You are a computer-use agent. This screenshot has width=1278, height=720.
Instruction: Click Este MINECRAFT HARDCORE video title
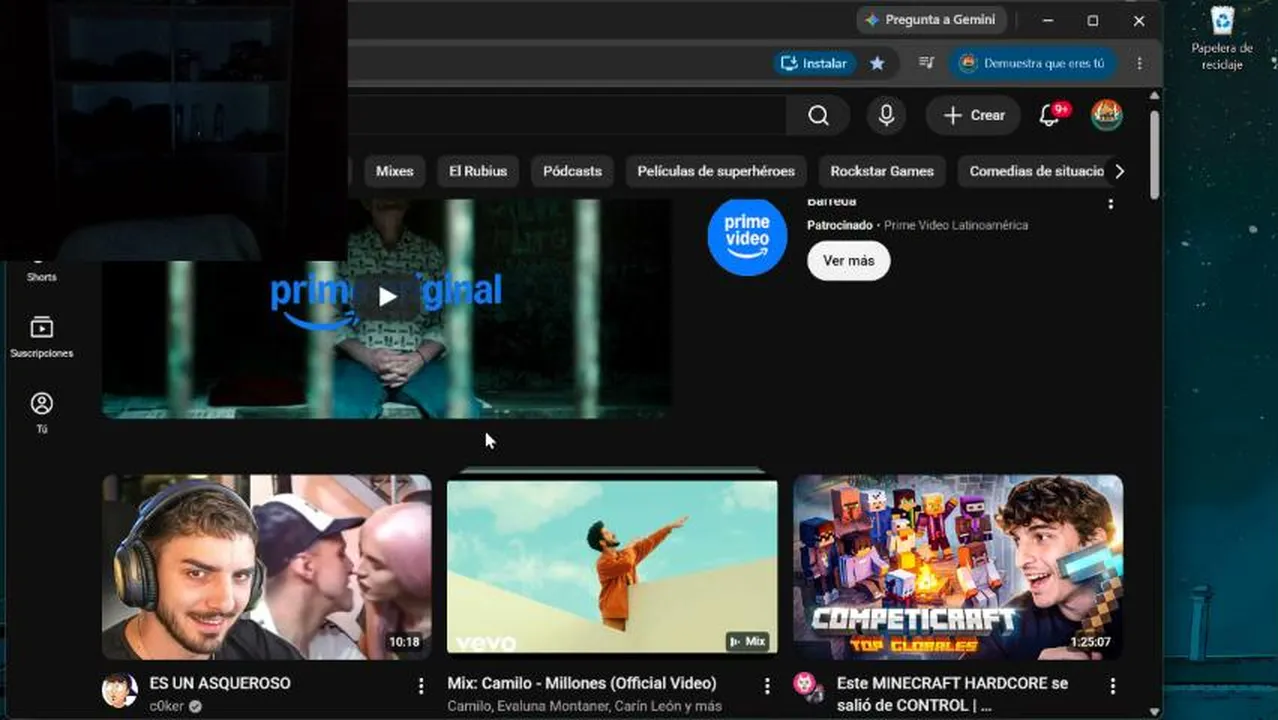pyautogui.click(x=952, y=693)
